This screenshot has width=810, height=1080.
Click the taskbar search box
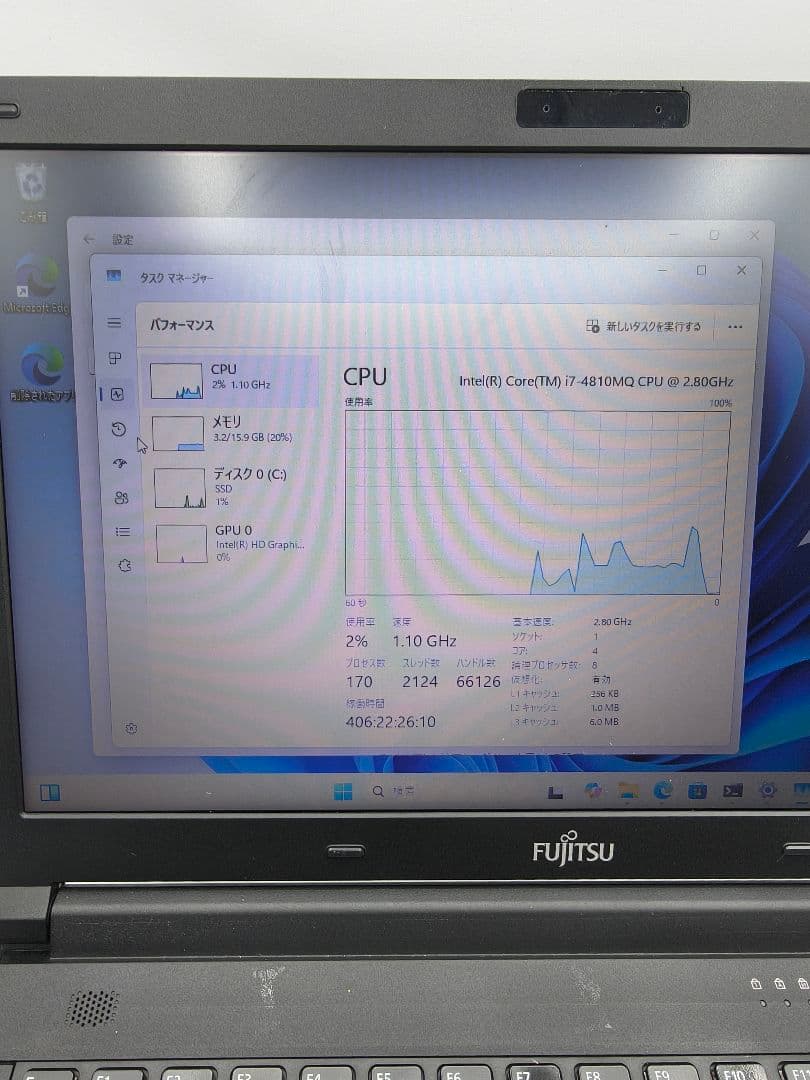393,791
